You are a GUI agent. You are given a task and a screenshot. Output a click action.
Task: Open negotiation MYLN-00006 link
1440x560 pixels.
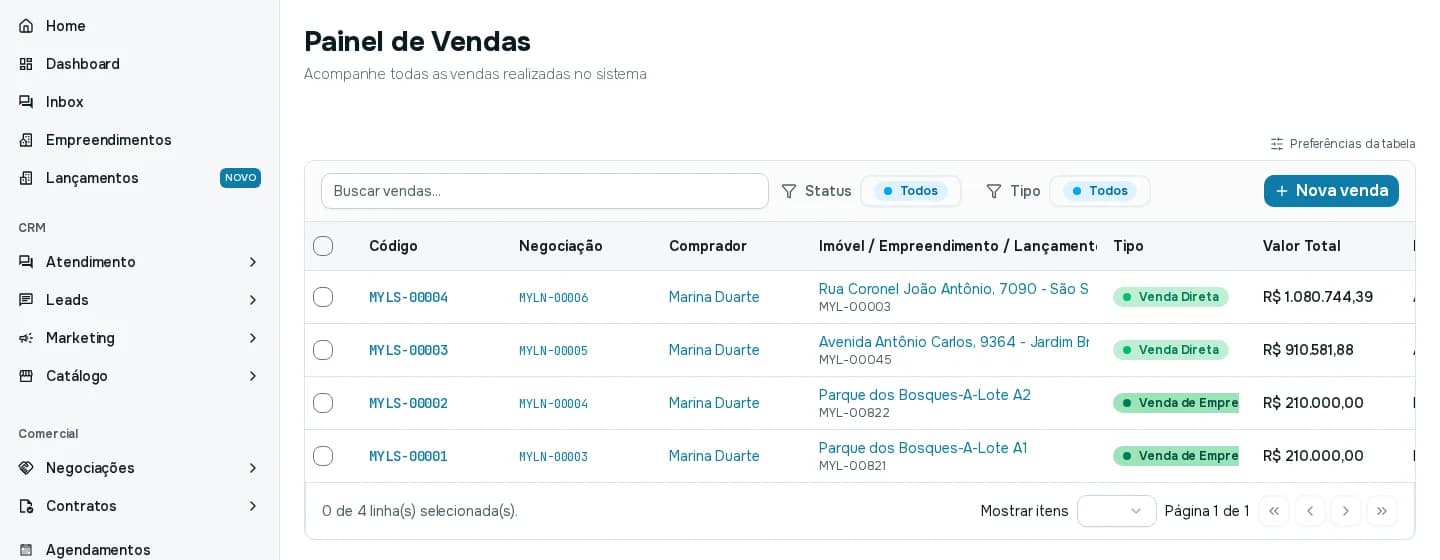(553, 298)
